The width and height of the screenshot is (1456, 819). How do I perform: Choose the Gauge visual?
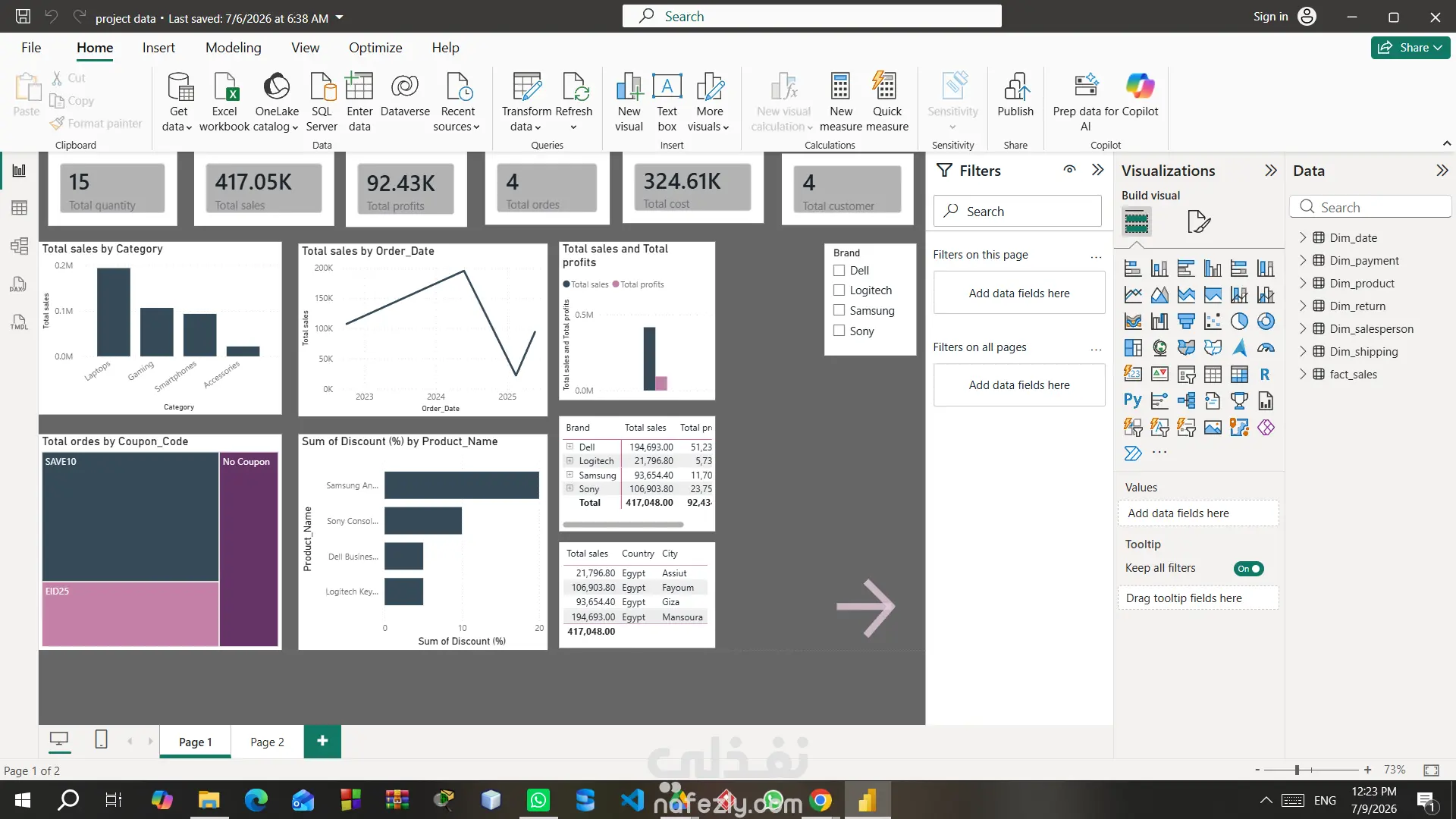click(1266, 348)
